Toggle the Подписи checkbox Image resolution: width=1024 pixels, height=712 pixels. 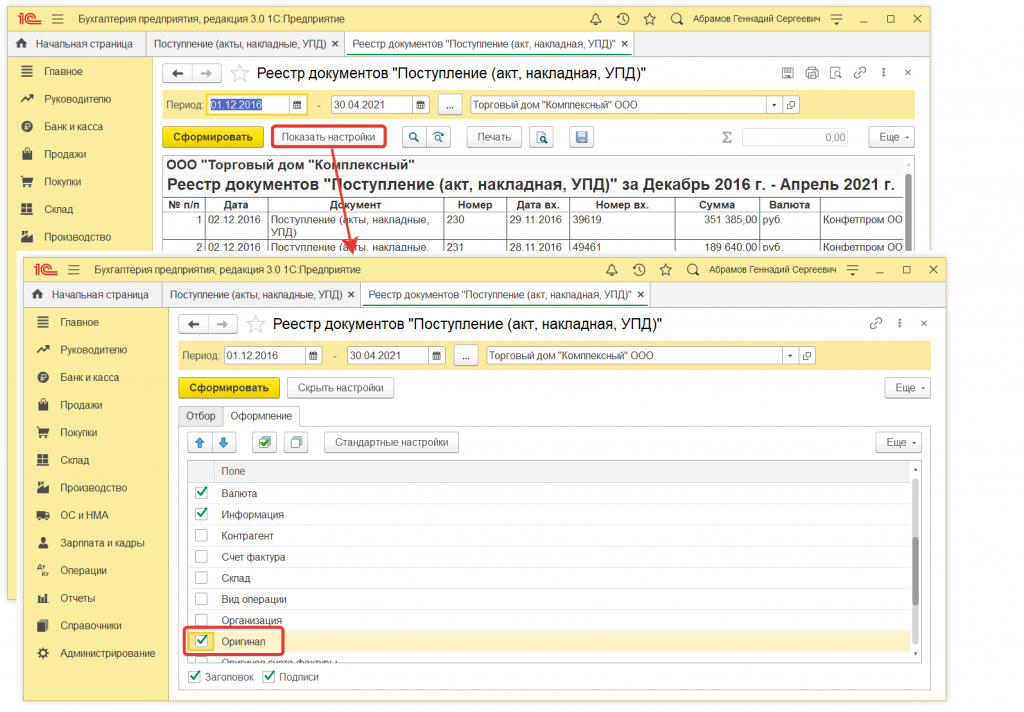coord(268,677)
